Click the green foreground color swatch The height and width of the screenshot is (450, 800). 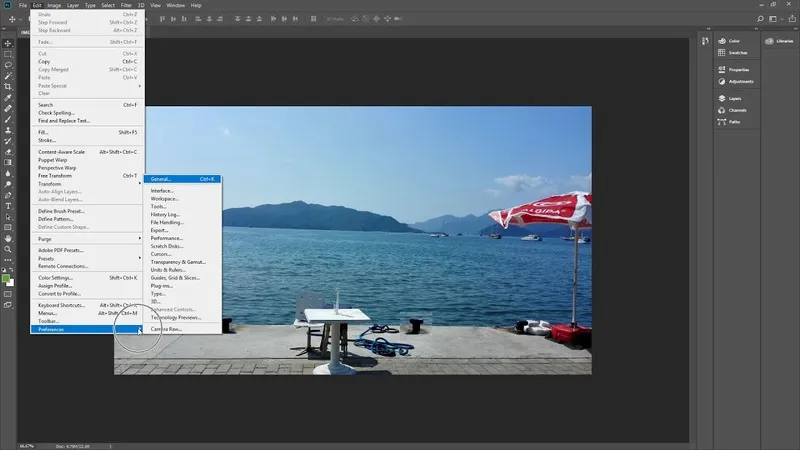7,277
